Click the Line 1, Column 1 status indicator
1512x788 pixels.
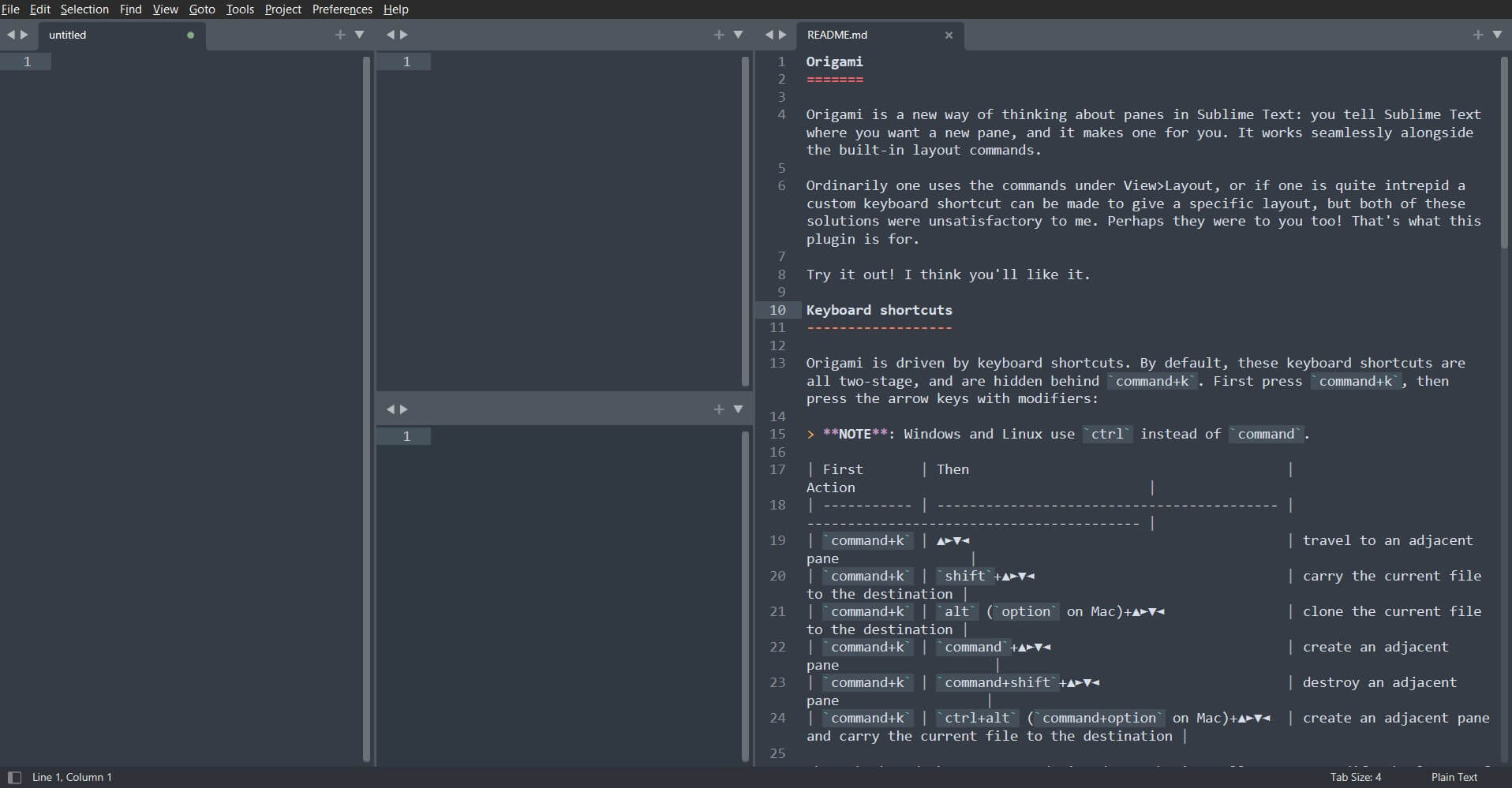click(x=72, y=777)
